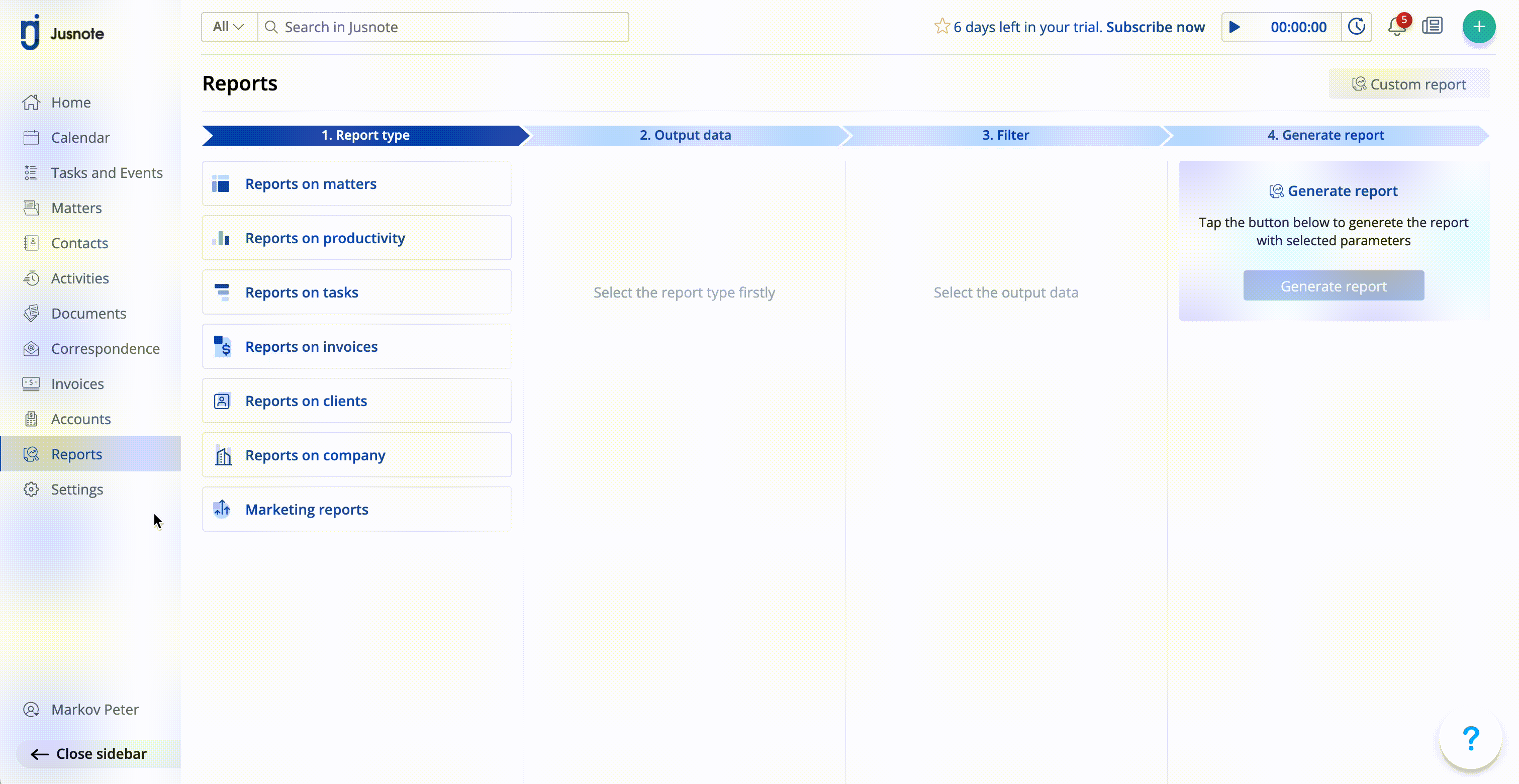1519x784 pixels.
Task: Click the green plus add button
Action: point(1478,27)
